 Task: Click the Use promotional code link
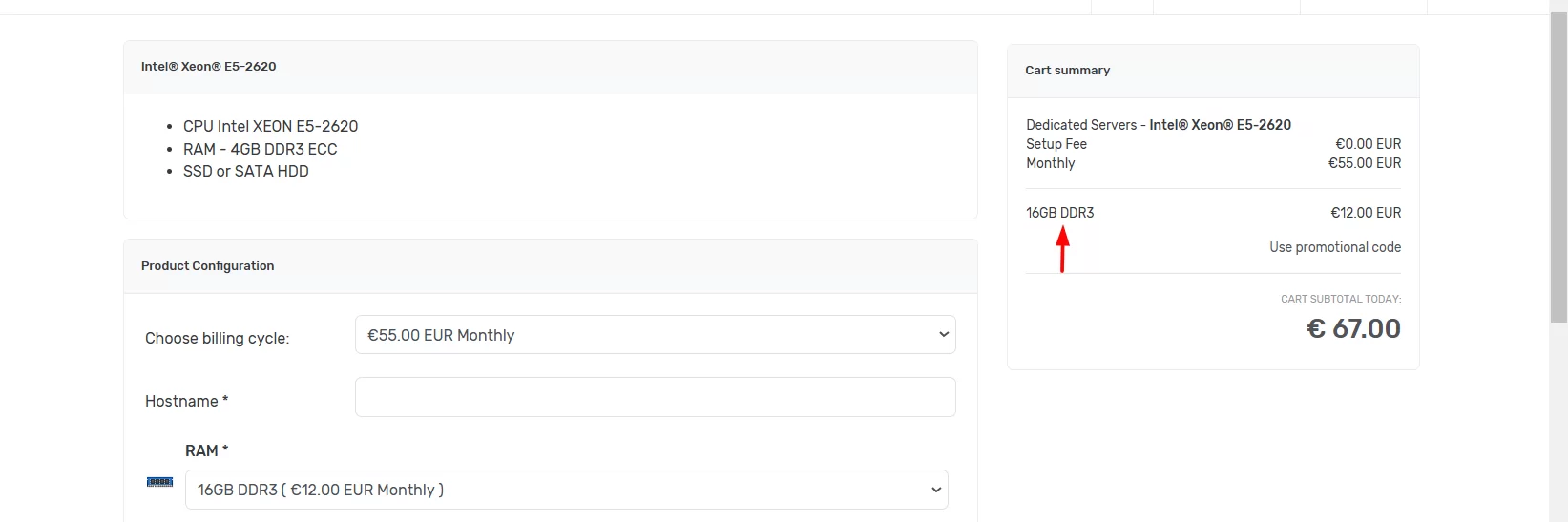1335,247
